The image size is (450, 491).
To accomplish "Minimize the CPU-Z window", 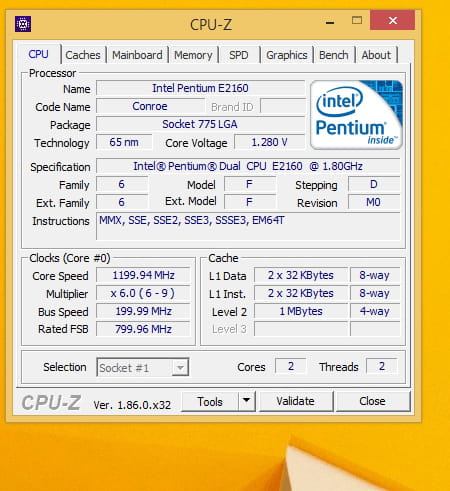I will pos(330,22).
